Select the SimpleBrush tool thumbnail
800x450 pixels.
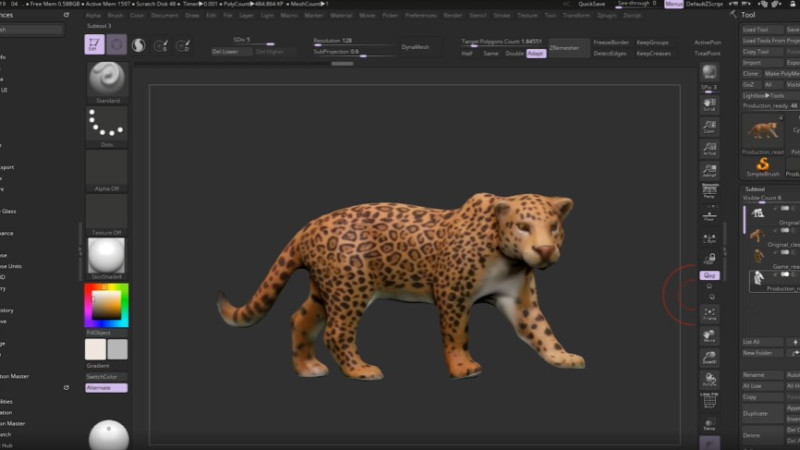tap(763, 167)
